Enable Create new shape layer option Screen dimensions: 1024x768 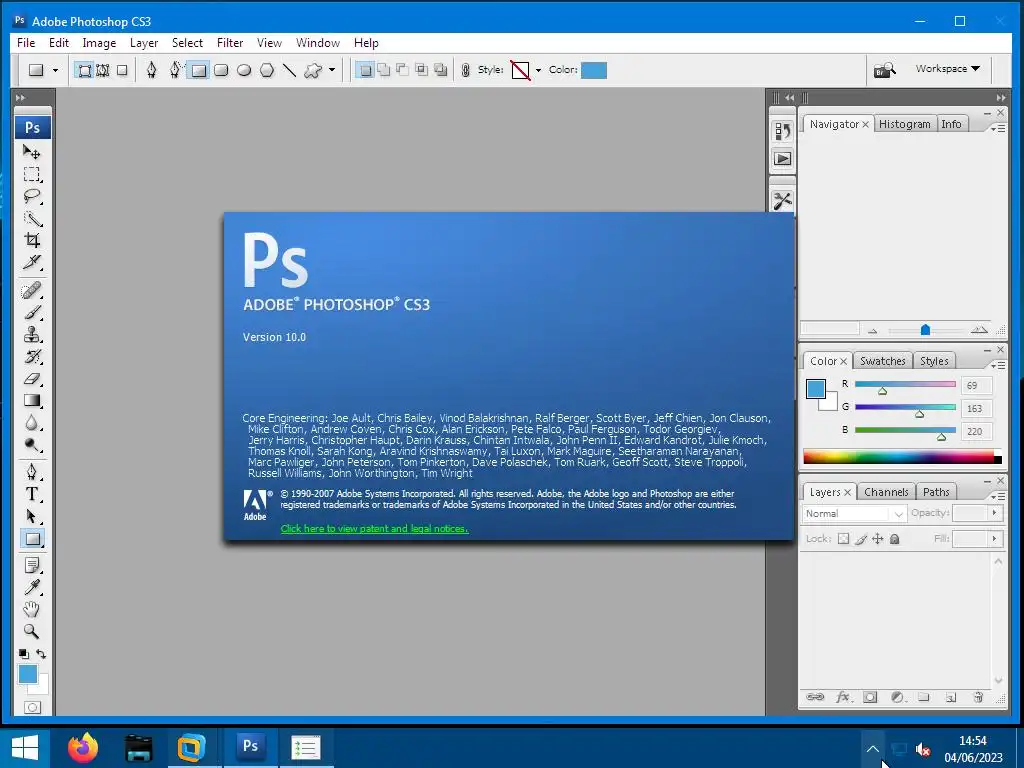tap(366, 70)
